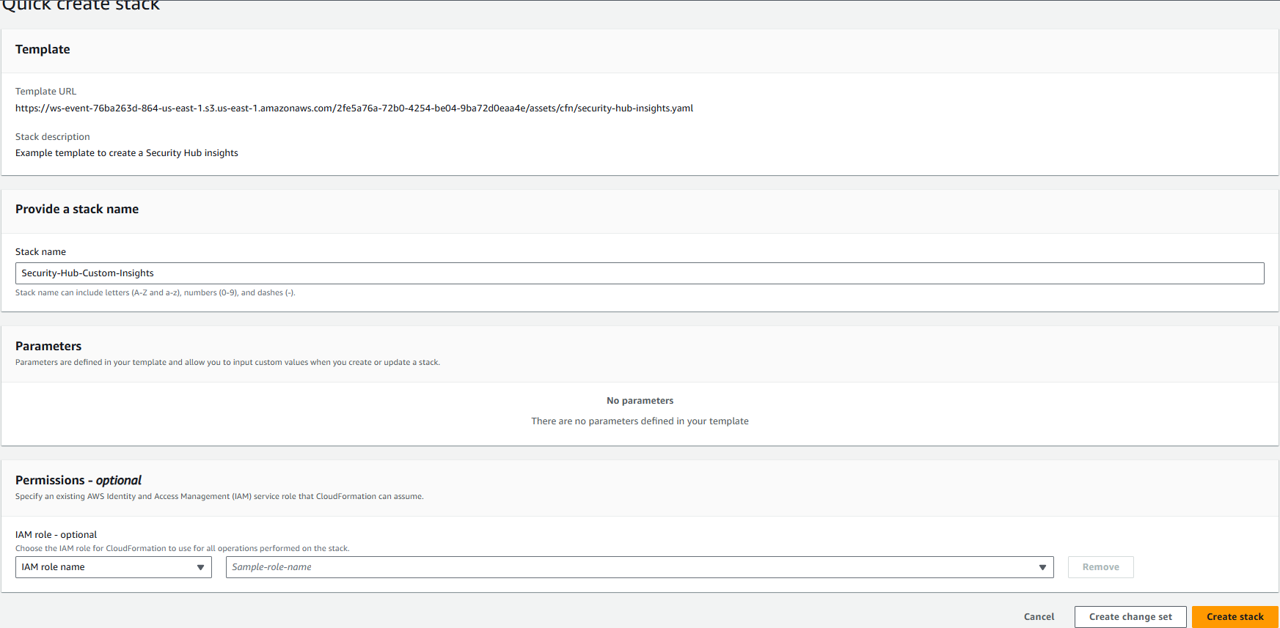1280x628 pixels.
Task: Click the Create stack button
Action: point(1235,617)
